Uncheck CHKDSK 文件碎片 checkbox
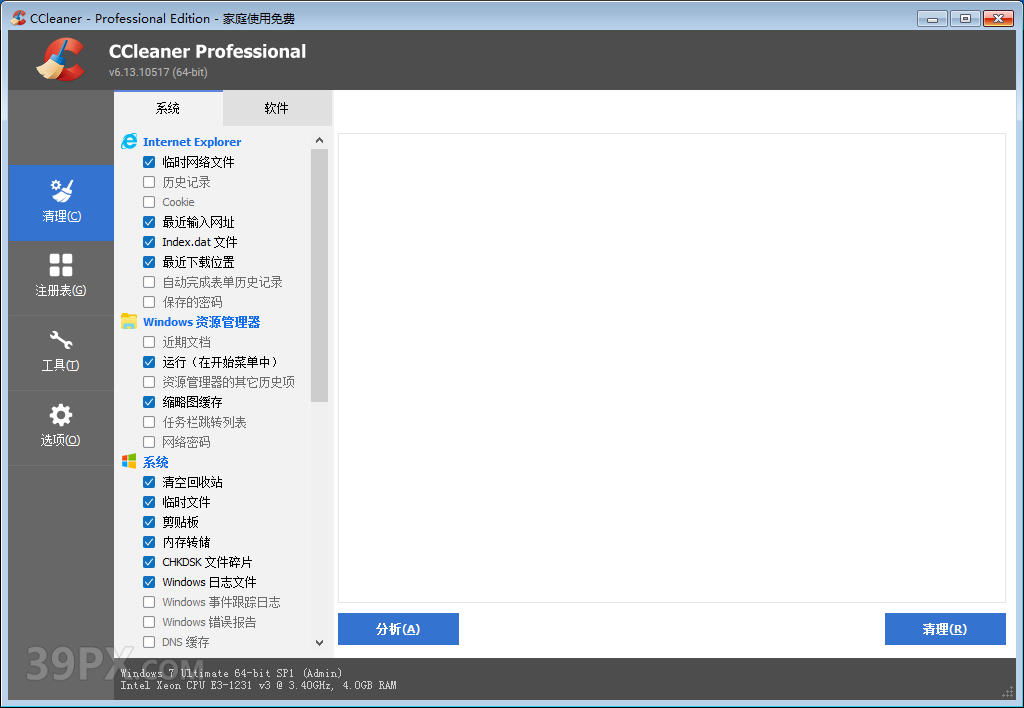 pos(149,562)
